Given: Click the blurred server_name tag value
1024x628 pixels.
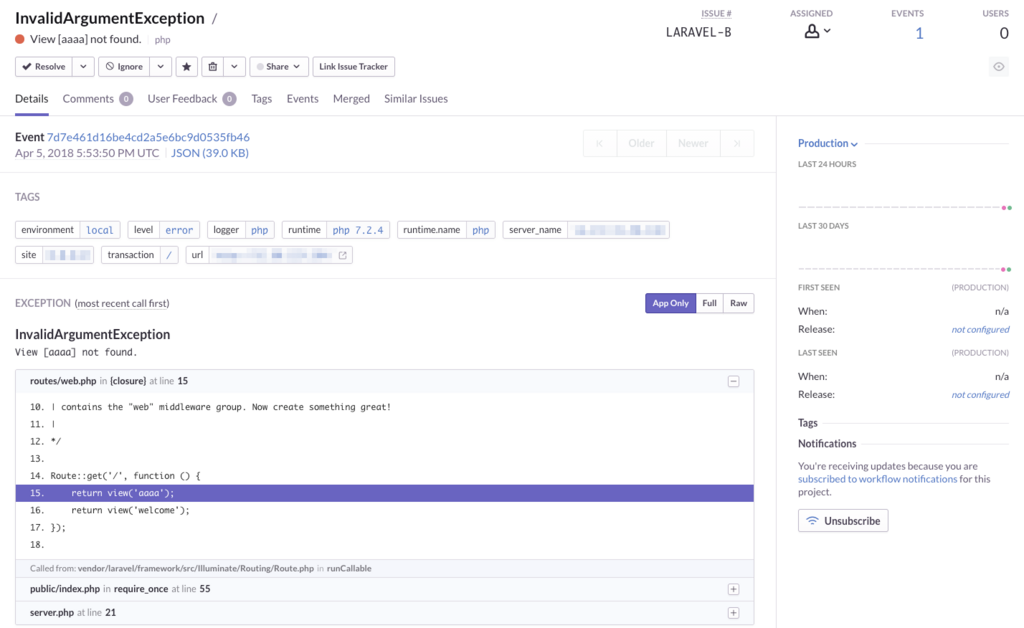Looking at the screenshot, I should [618, 230].
